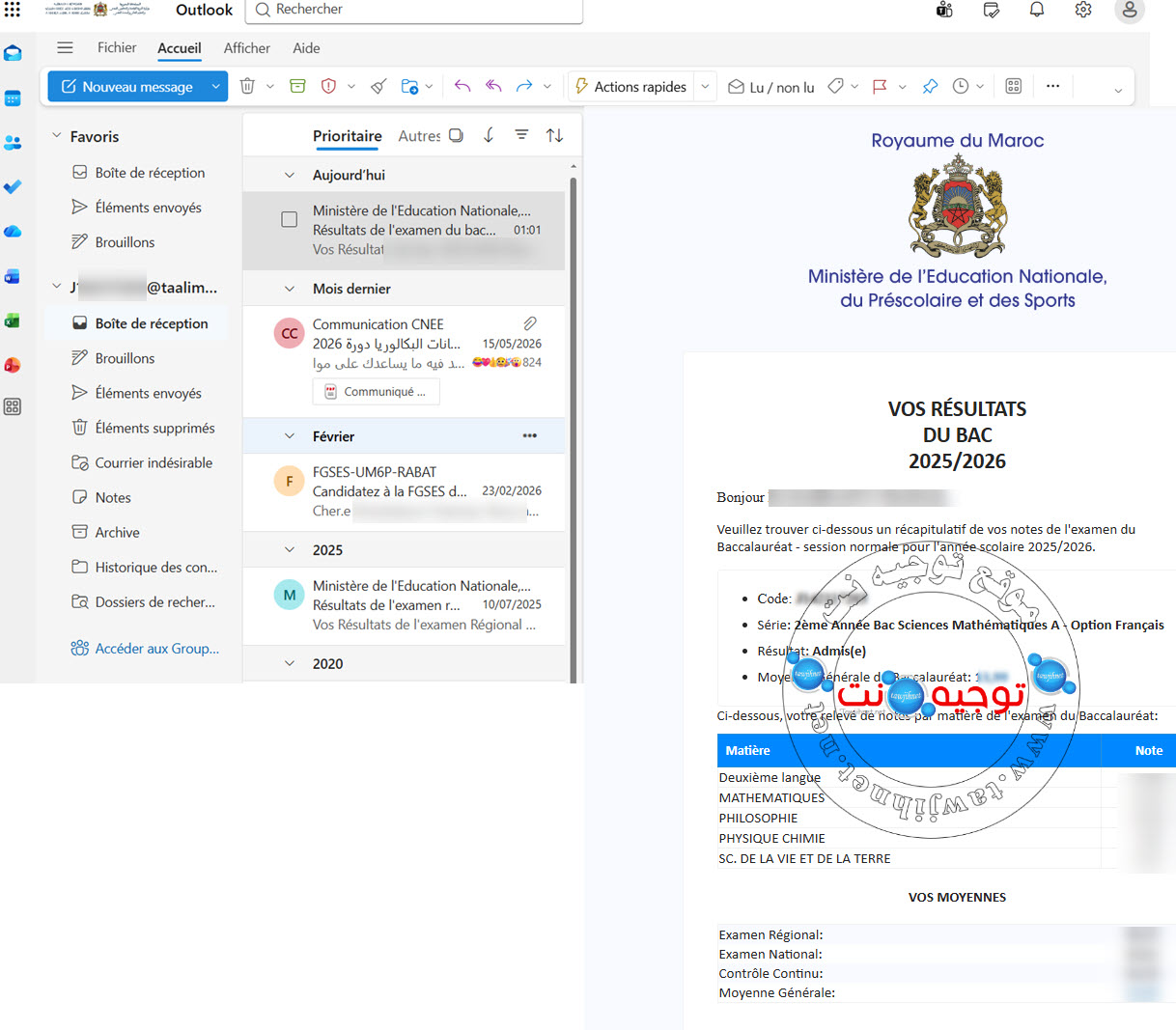
Task: Open the account profile avatar
Action: pos(1130,11)
